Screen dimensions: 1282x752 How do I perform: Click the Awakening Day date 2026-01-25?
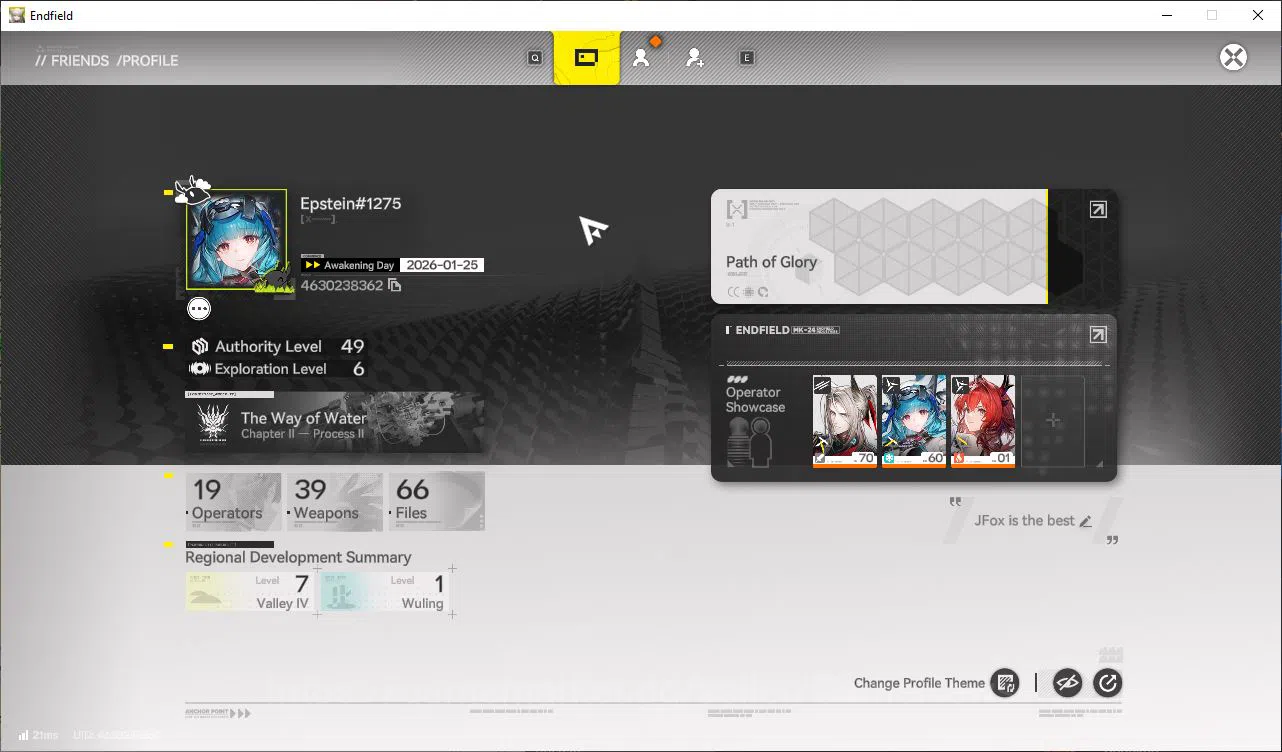click(x=442, y=265)
